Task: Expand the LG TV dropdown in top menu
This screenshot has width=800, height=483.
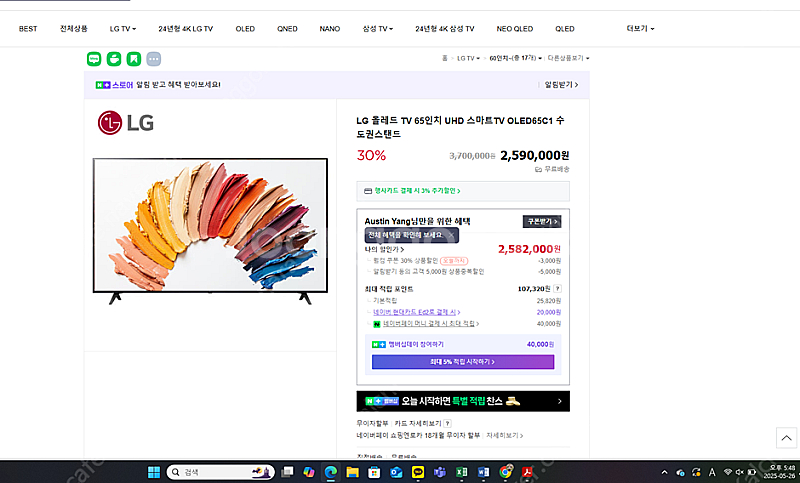Action: (123, 29)
